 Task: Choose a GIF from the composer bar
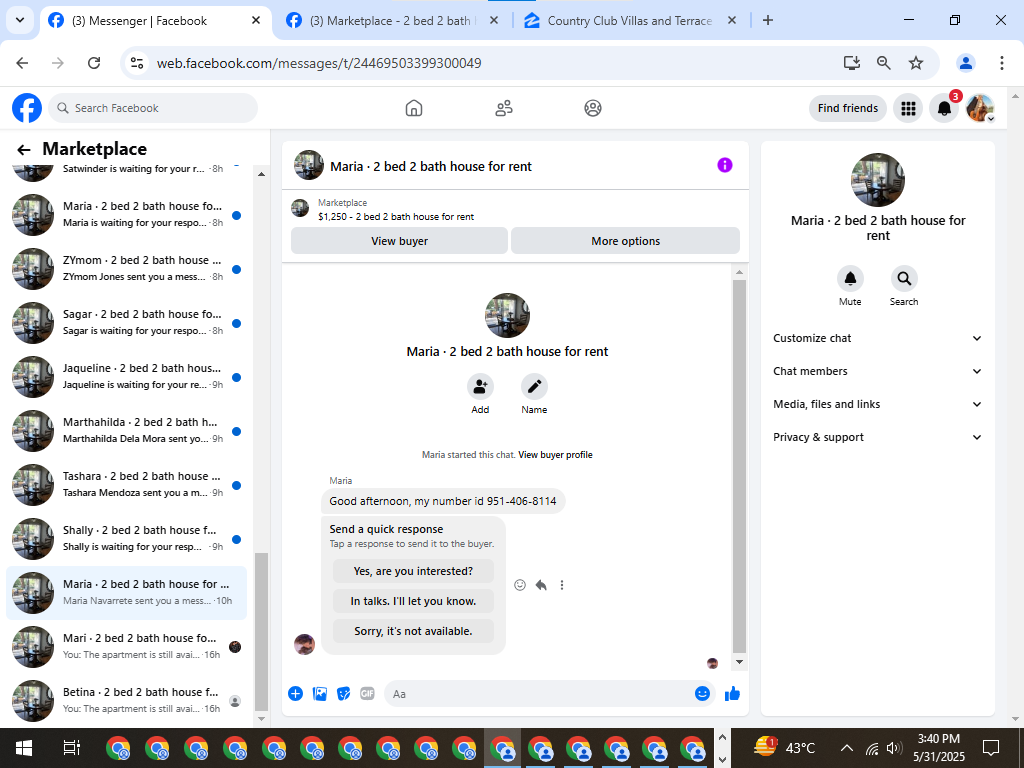pos(368,694)
